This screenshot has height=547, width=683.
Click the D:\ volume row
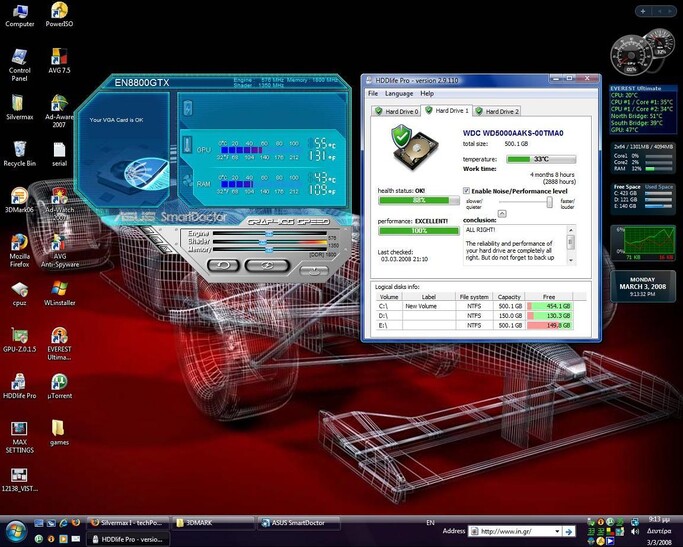(x=475, y=316)
